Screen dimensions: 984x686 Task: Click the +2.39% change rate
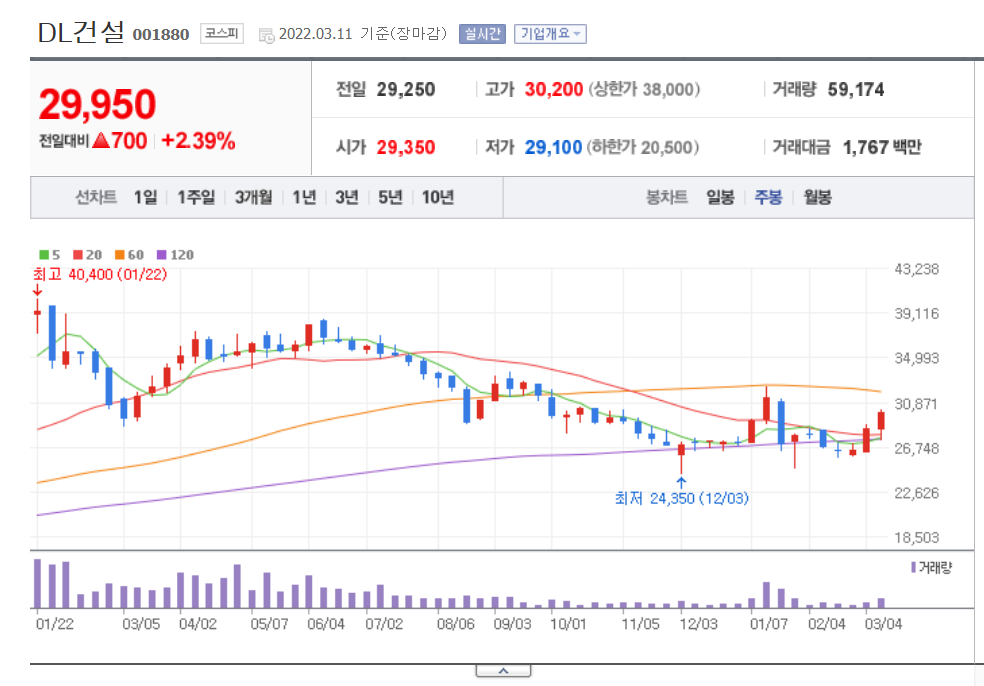click(x=198, y=141)
